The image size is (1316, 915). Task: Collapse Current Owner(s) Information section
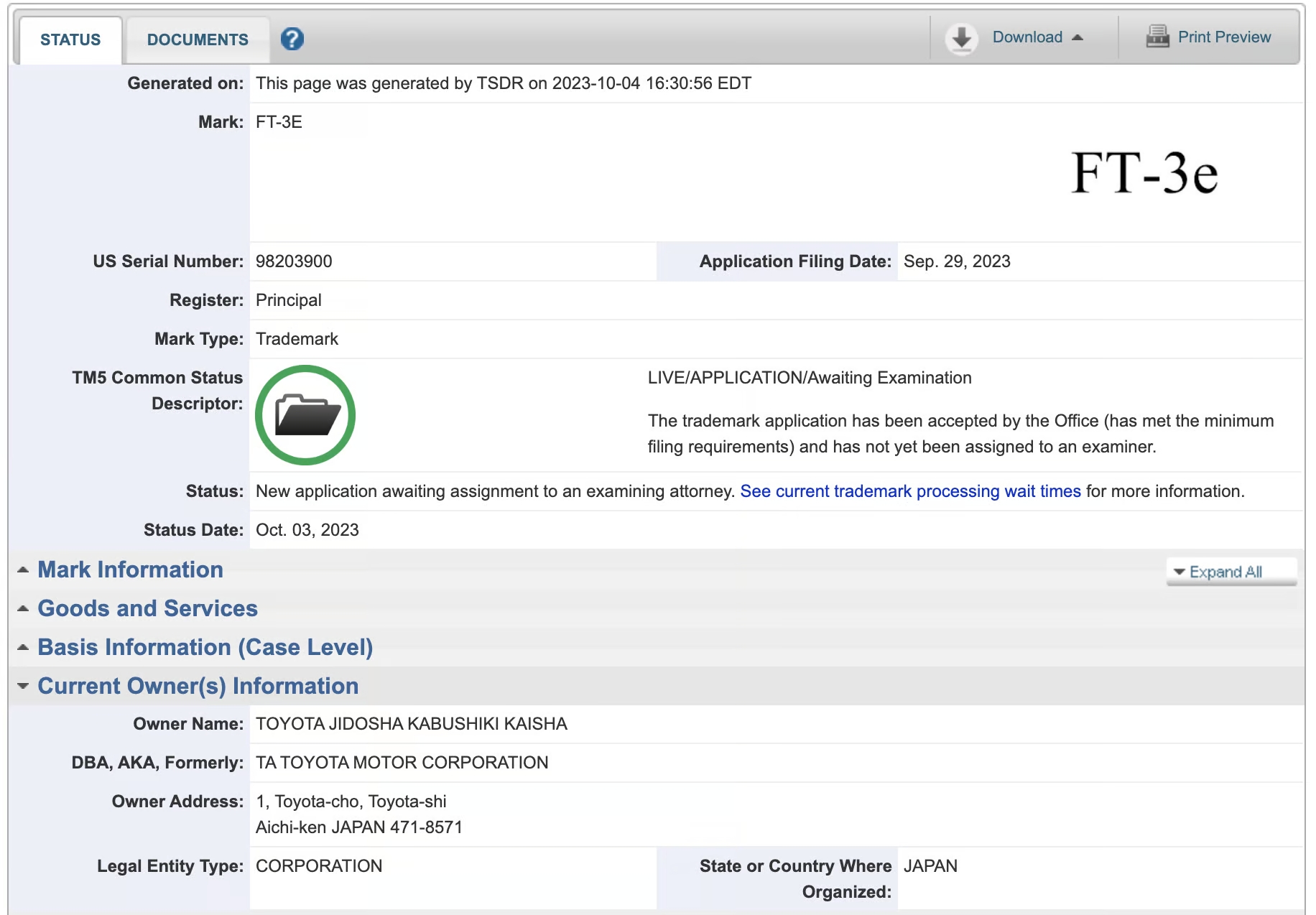[x=198, y=686]
